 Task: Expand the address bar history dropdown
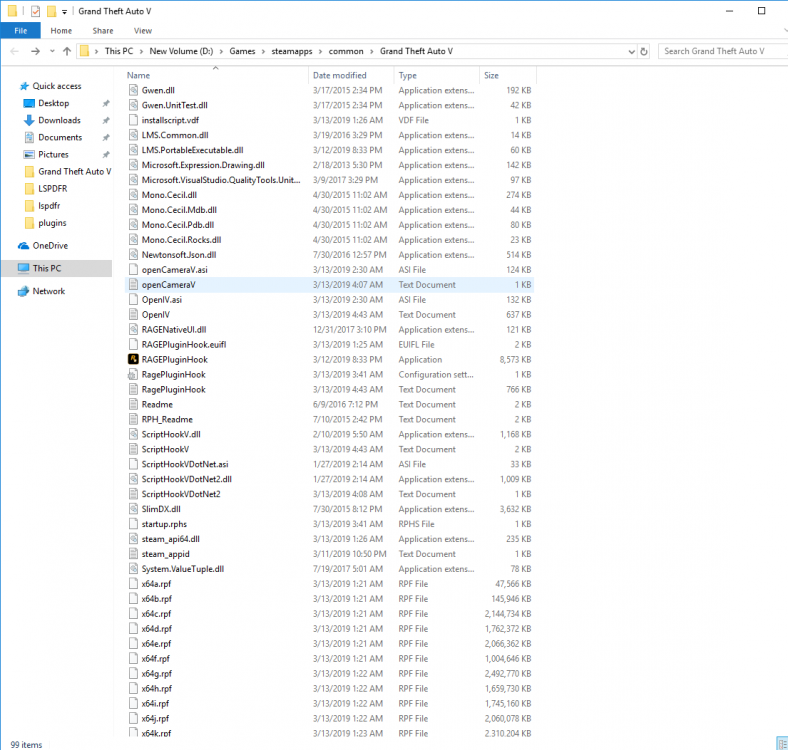632,51
